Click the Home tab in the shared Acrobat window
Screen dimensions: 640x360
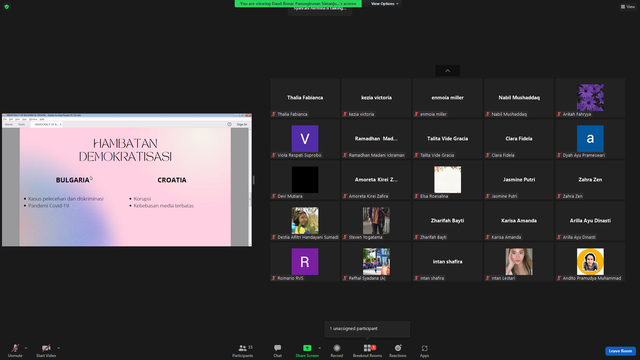9,124
